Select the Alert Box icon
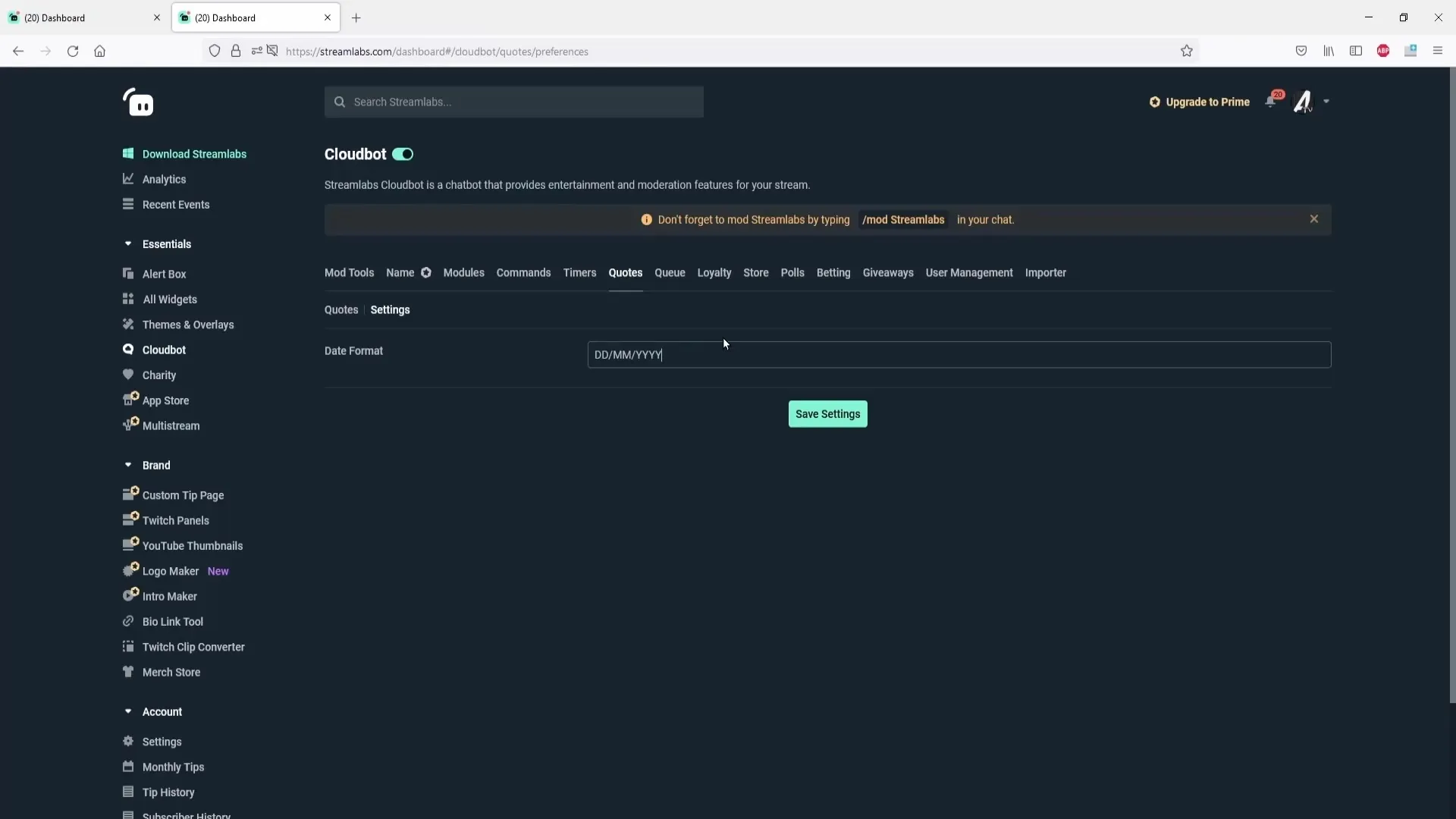The image size is (1456, 819). coord(128,274)
